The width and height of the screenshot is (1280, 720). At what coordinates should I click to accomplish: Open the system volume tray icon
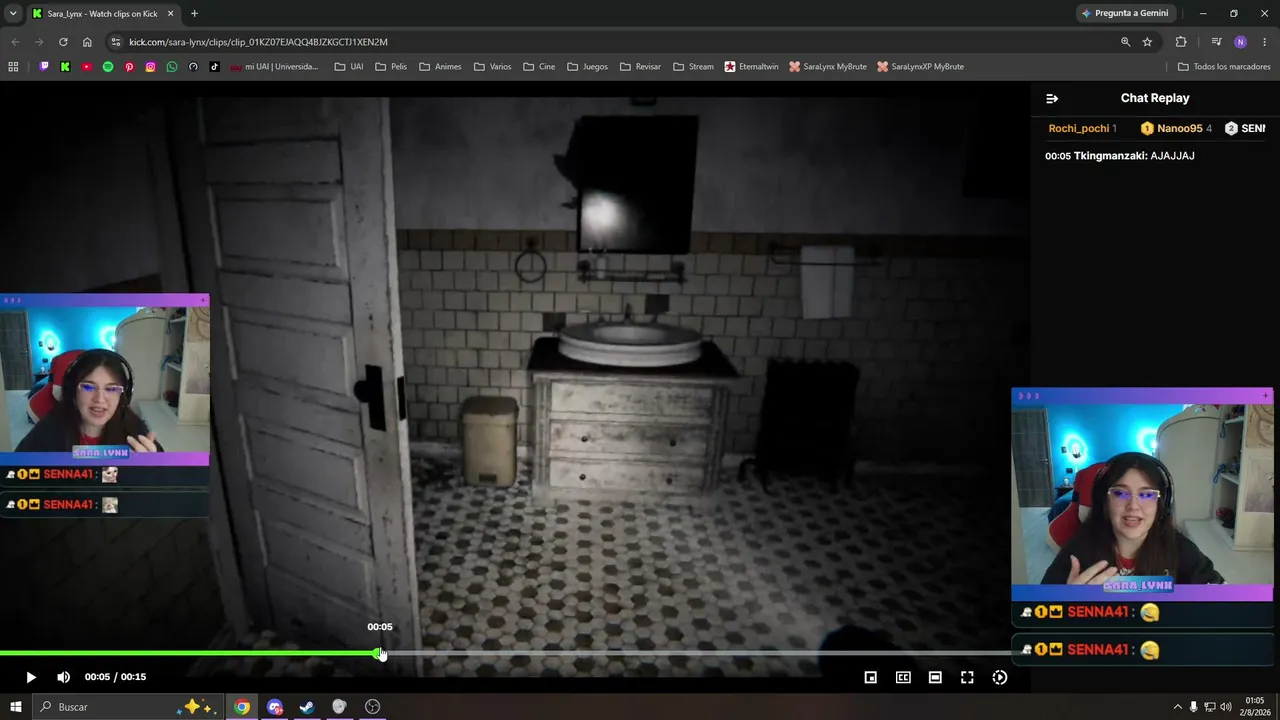pyautogui.click(x=1225, y=707)
